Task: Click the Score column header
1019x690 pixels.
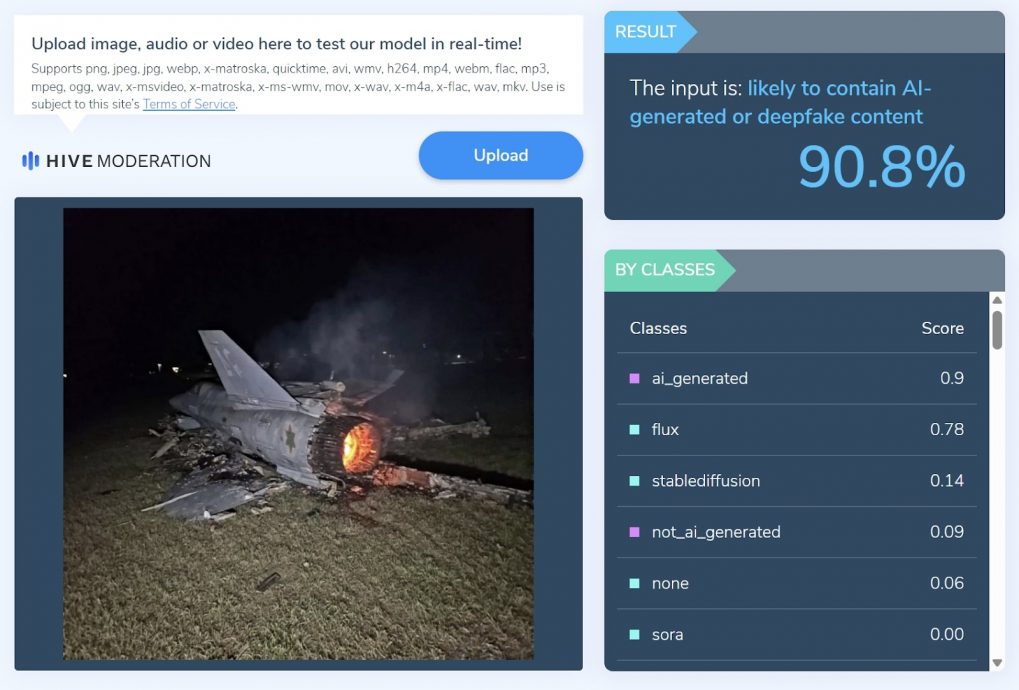Action: coord(942,328)
